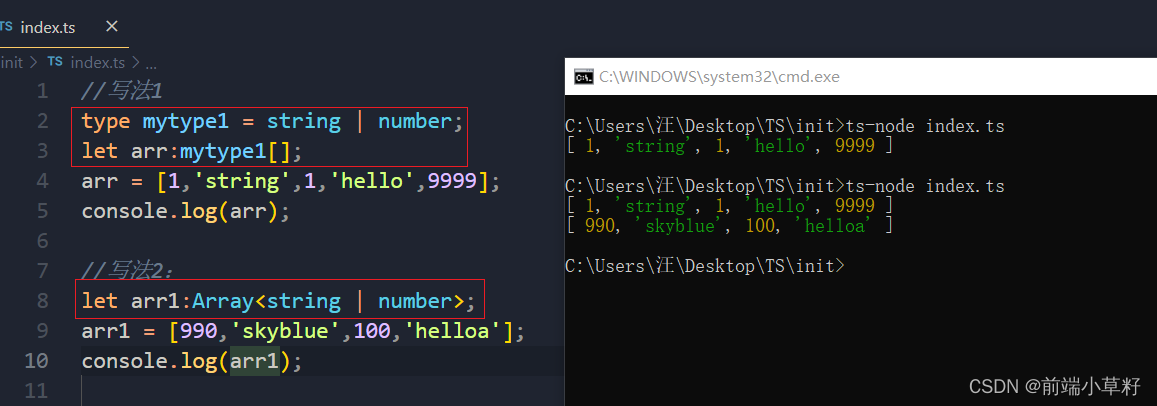Click the comment '//写法2:' on line 7
1157x406 pixels.
tap(128, 271)
